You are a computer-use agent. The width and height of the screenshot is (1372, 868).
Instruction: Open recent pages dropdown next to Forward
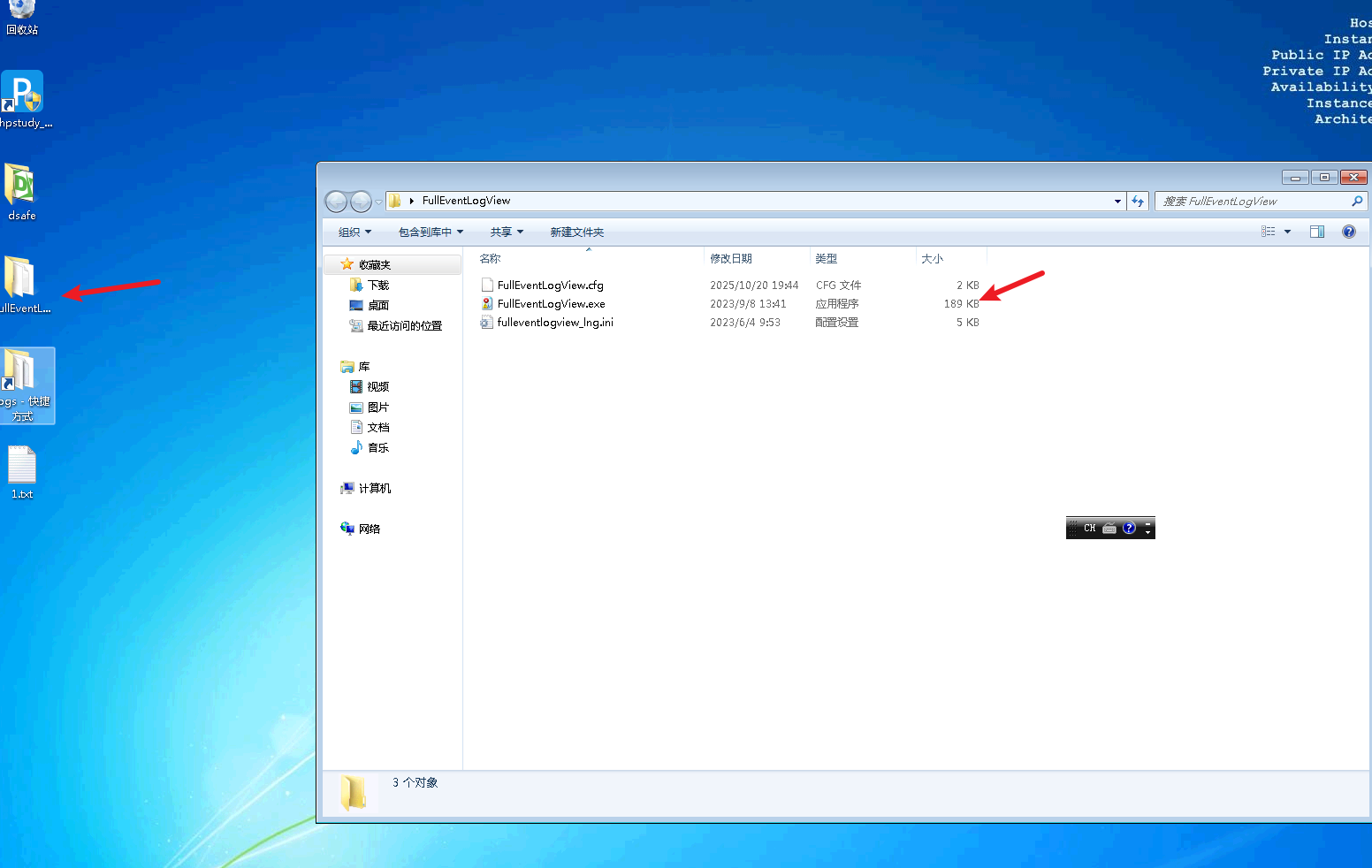click(379, 202)
